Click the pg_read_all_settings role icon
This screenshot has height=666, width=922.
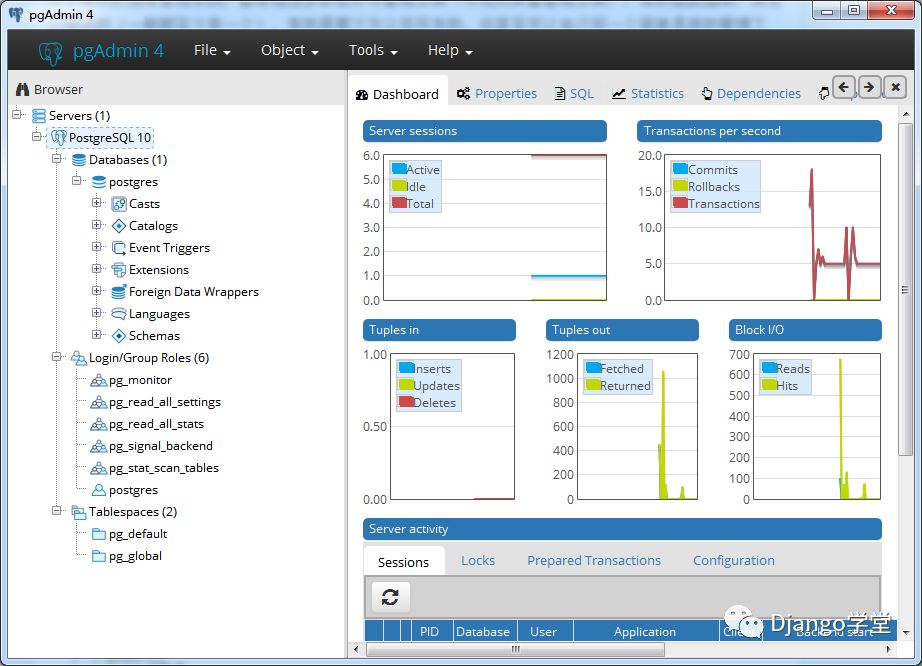(x=99, y=402)
